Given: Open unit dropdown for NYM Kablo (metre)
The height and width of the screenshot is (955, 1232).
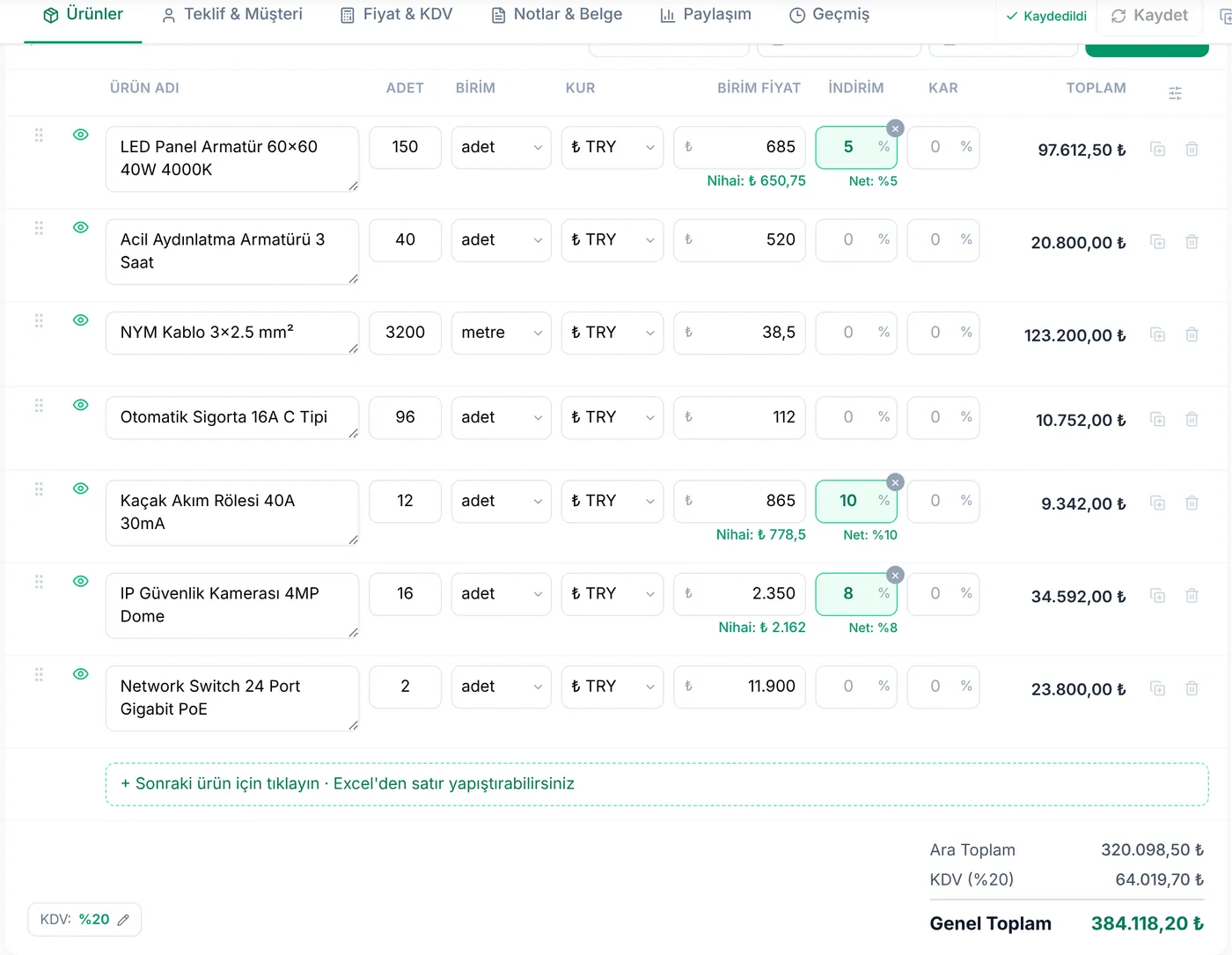Looking at the screenshot, I should (x=502, y=333).
